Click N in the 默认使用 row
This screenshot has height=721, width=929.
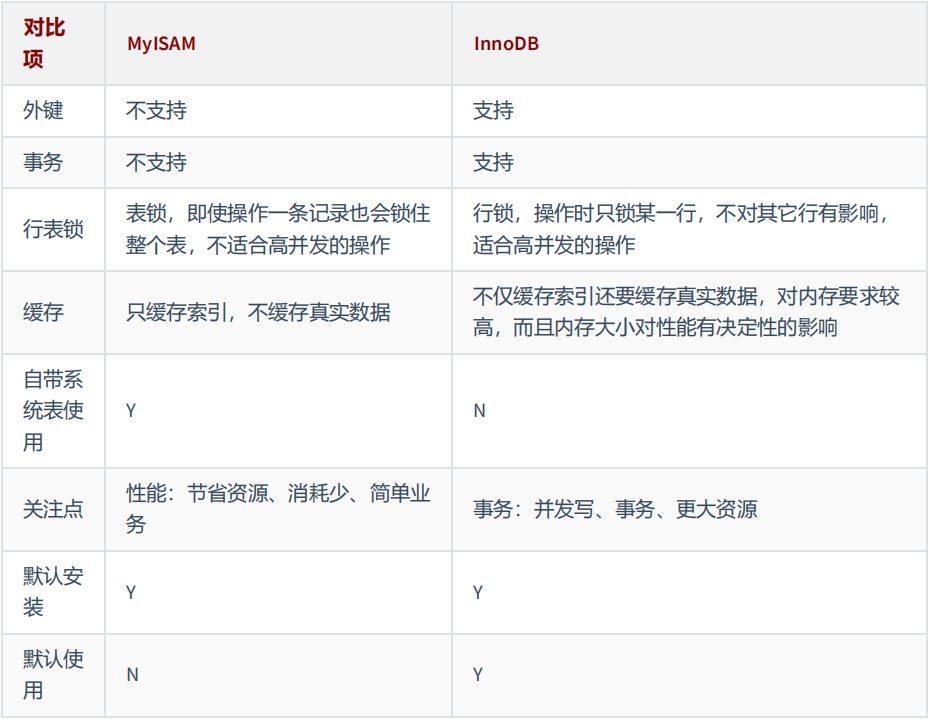click(x=132, y=675)
